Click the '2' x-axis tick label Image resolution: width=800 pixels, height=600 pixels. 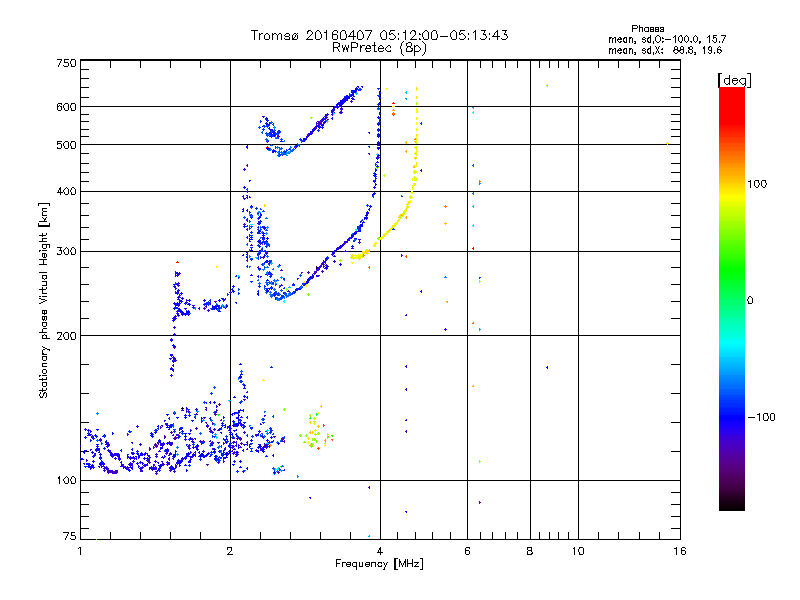[230, 551]
